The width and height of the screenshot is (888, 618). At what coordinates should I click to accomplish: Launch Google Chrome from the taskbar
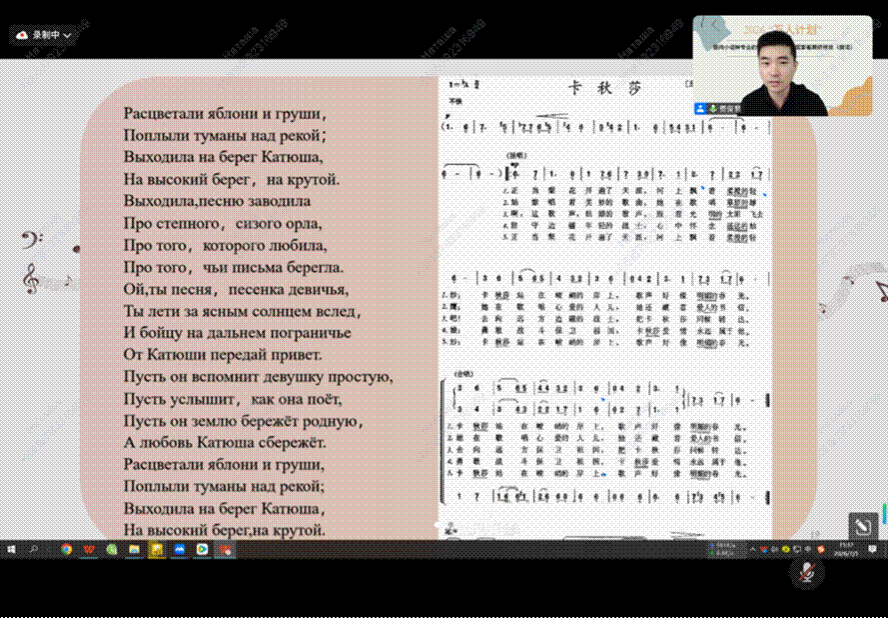67,549
